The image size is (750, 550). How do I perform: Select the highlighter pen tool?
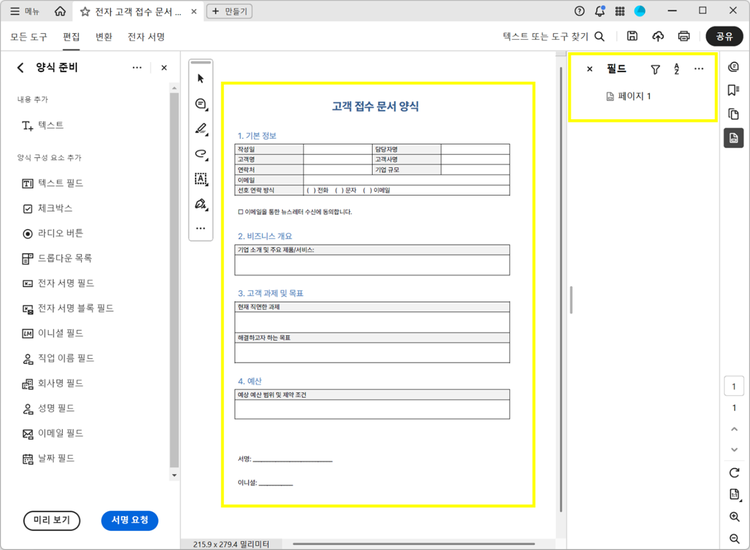(x=201, y=129)
